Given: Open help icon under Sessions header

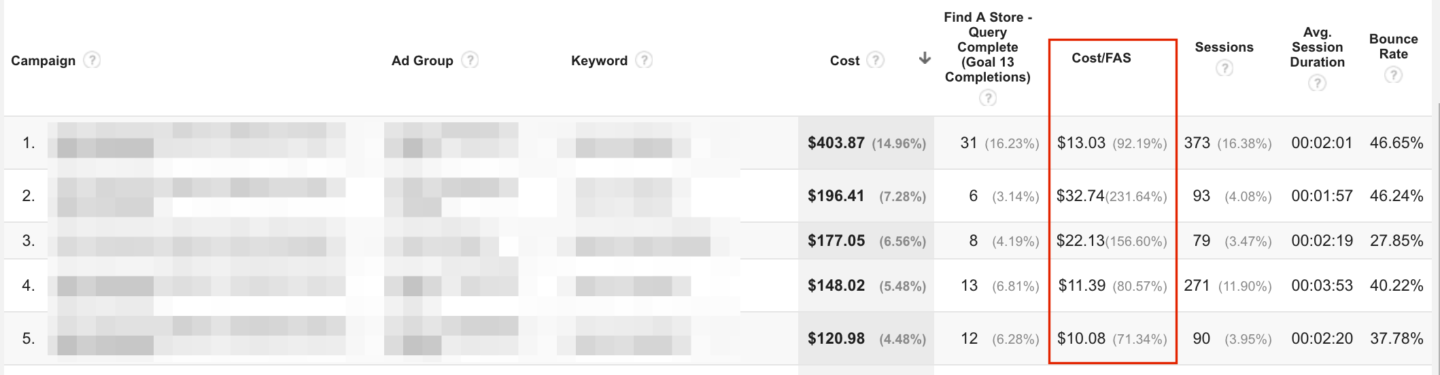Looking at the screenshot, I should (x=1224, y=69).
